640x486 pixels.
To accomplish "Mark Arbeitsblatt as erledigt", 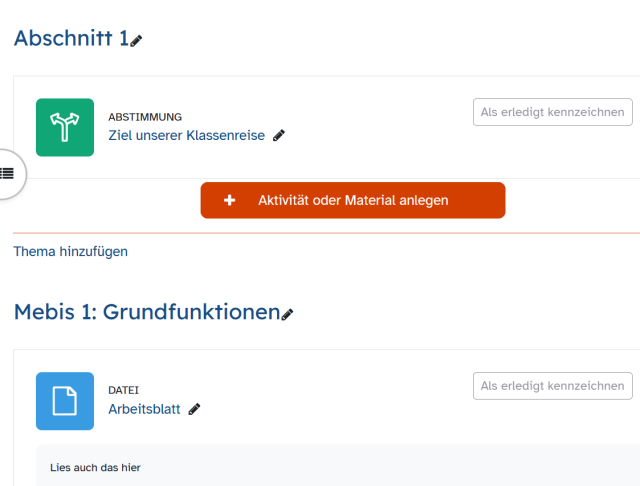I will tap(552, 385).
